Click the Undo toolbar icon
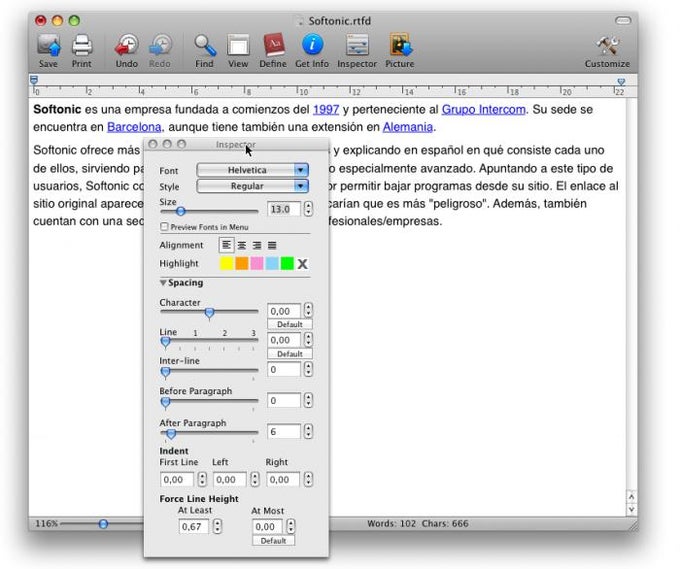Screen dimensions: 680x569 coord(127,45)
